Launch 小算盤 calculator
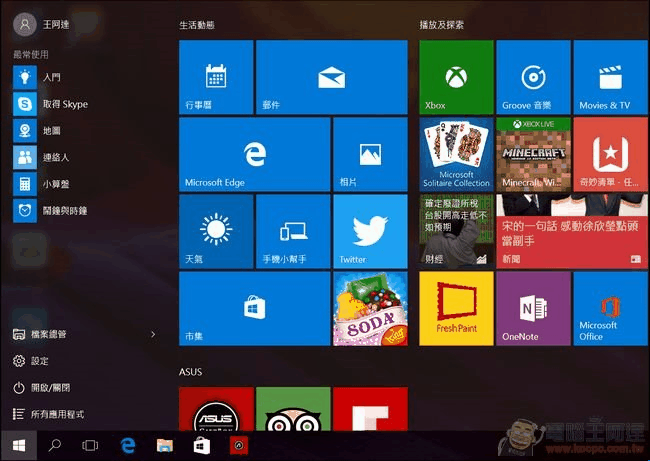650x461 pixels. (41, 184)
